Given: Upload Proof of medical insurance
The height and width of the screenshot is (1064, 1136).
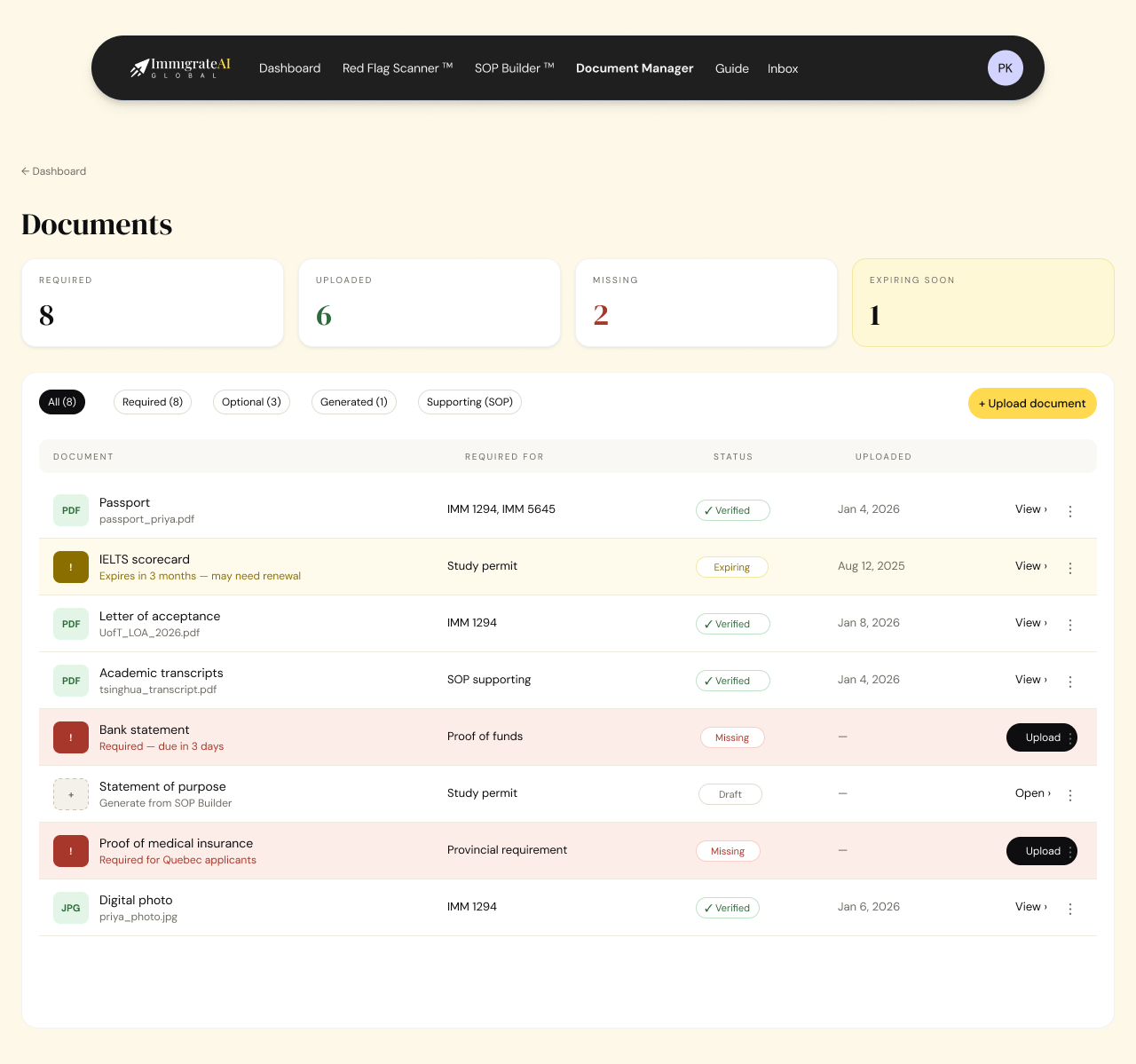Looking at the screenshot, I should click(x=1042, y=851).
